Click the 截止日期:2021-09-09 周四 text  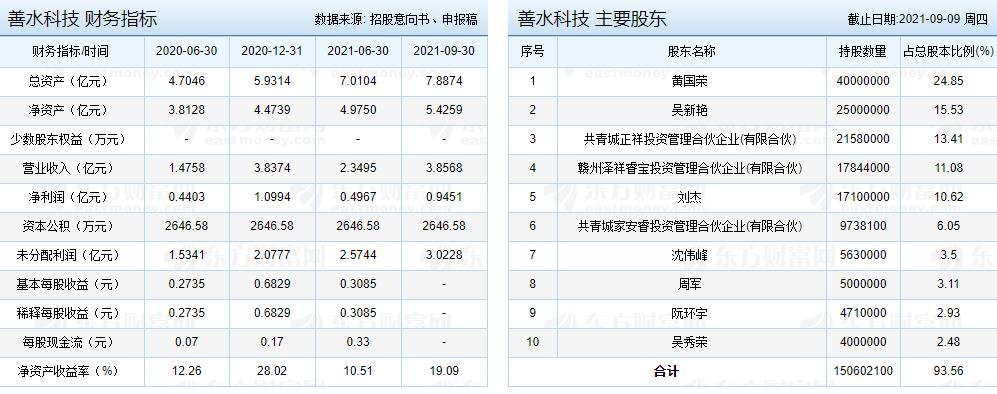point(918,19)
